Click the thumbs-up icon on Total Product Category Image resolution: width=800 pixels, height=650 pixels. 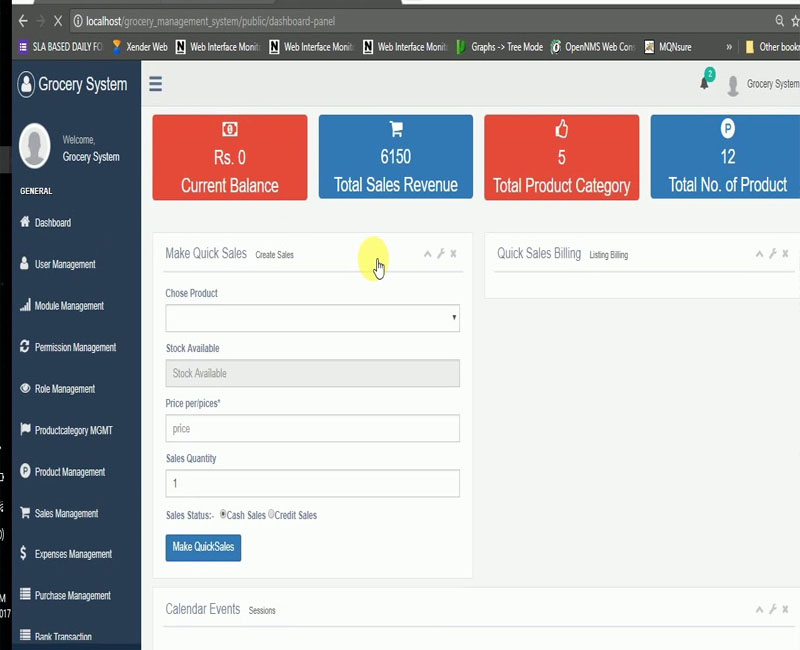point(561,129)
